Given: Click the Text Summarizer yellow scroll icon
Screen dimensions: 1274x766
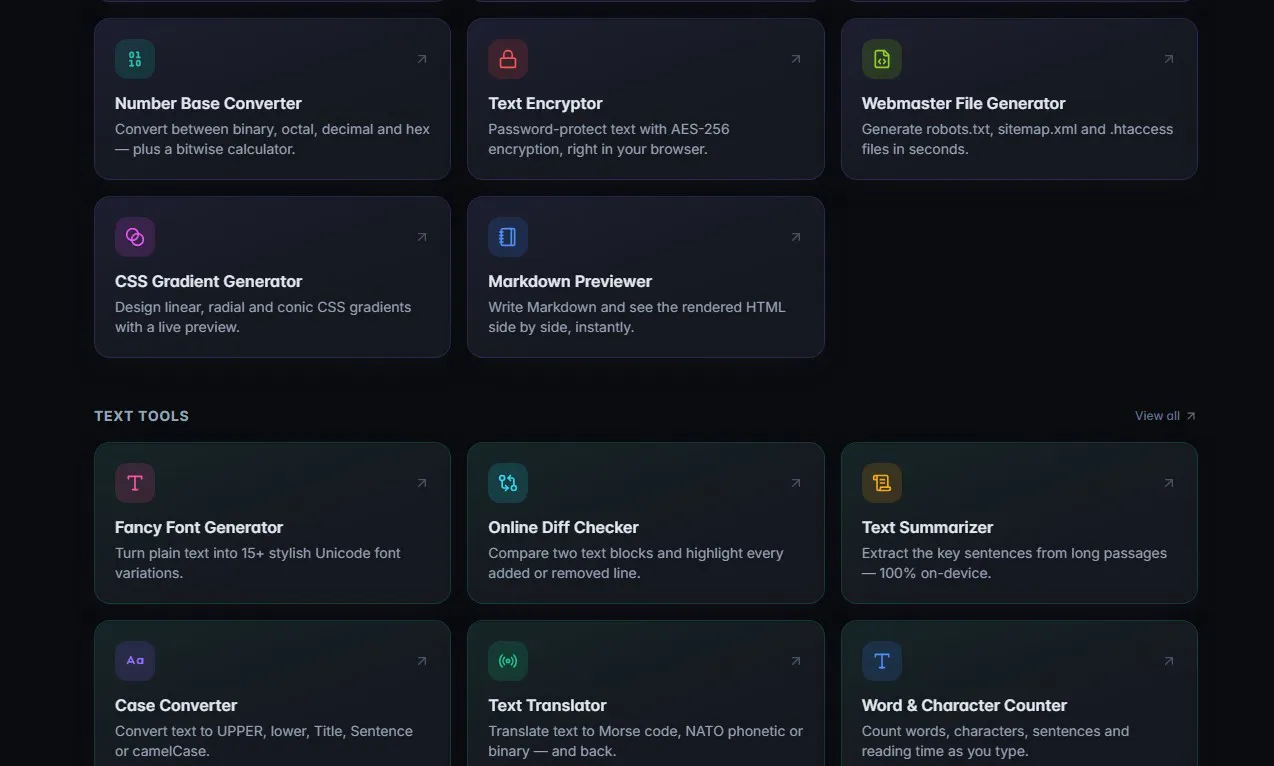Looking at the screenshot, I should (x=882, y=483).
